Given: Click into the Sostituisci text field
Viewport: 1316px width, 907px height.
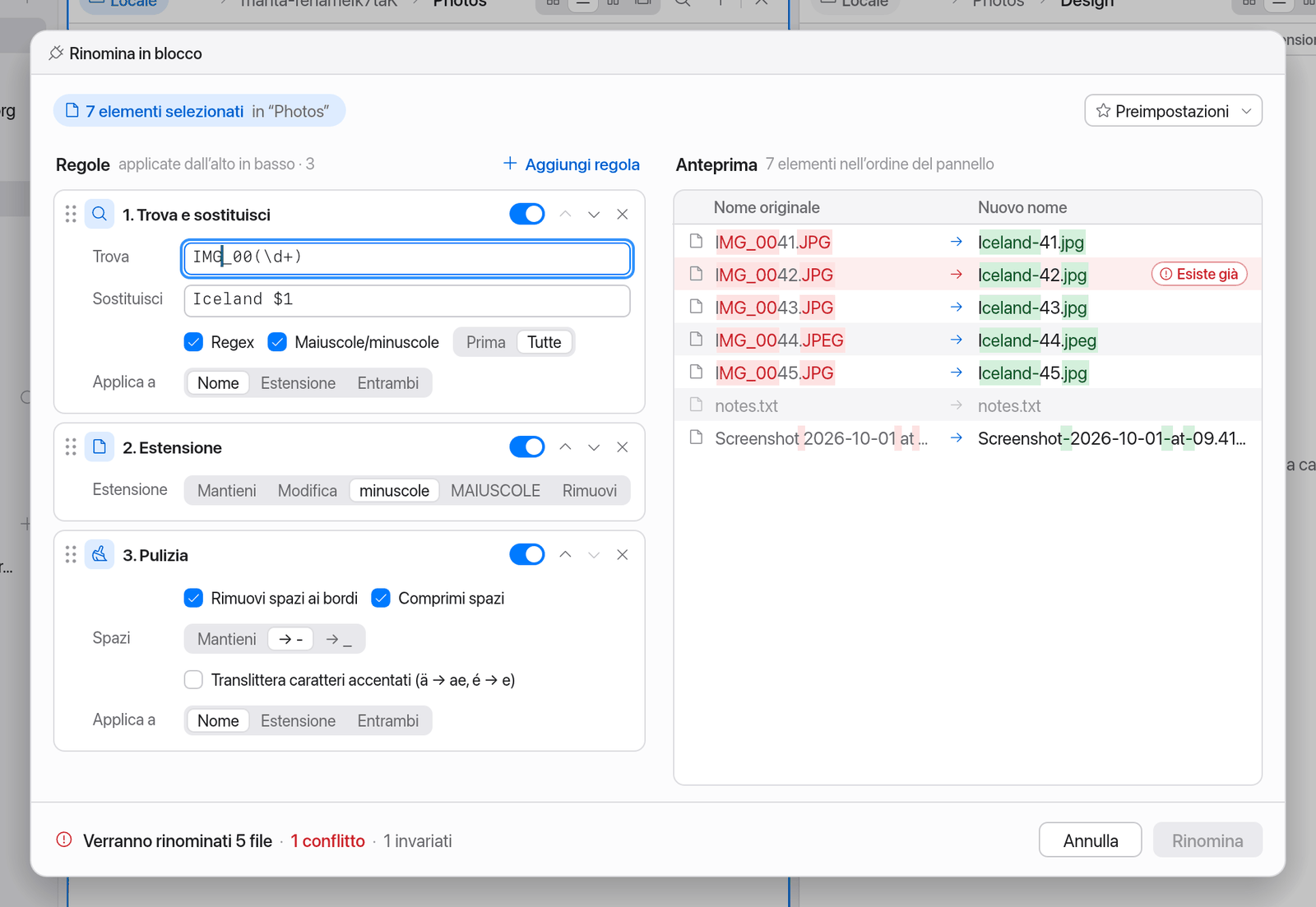Looking at the screenshot, I should [x=407, y=299].
